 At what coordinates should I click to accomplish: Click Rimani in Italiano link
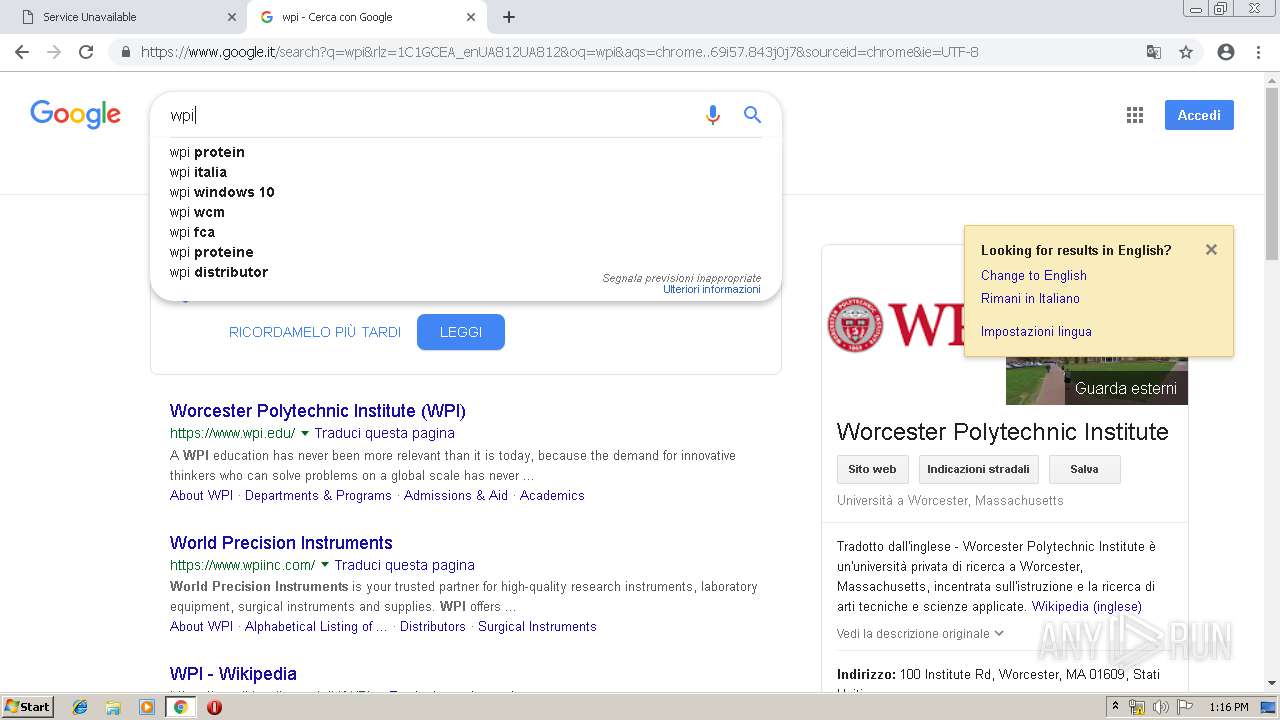(1030, 298)
